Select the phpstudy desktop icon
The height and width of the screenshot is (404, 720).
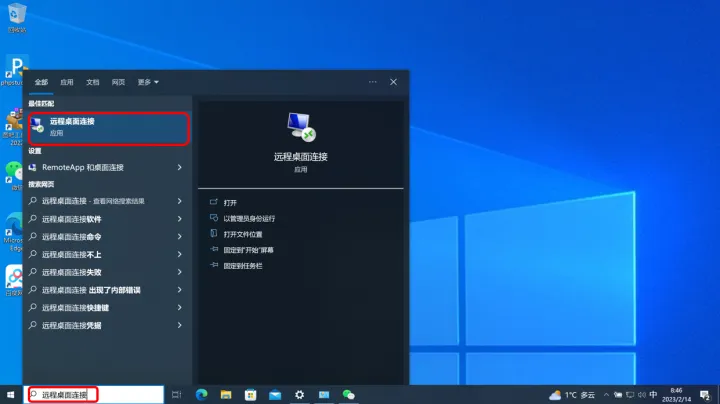pyautogui.click(x=15, y=70)
